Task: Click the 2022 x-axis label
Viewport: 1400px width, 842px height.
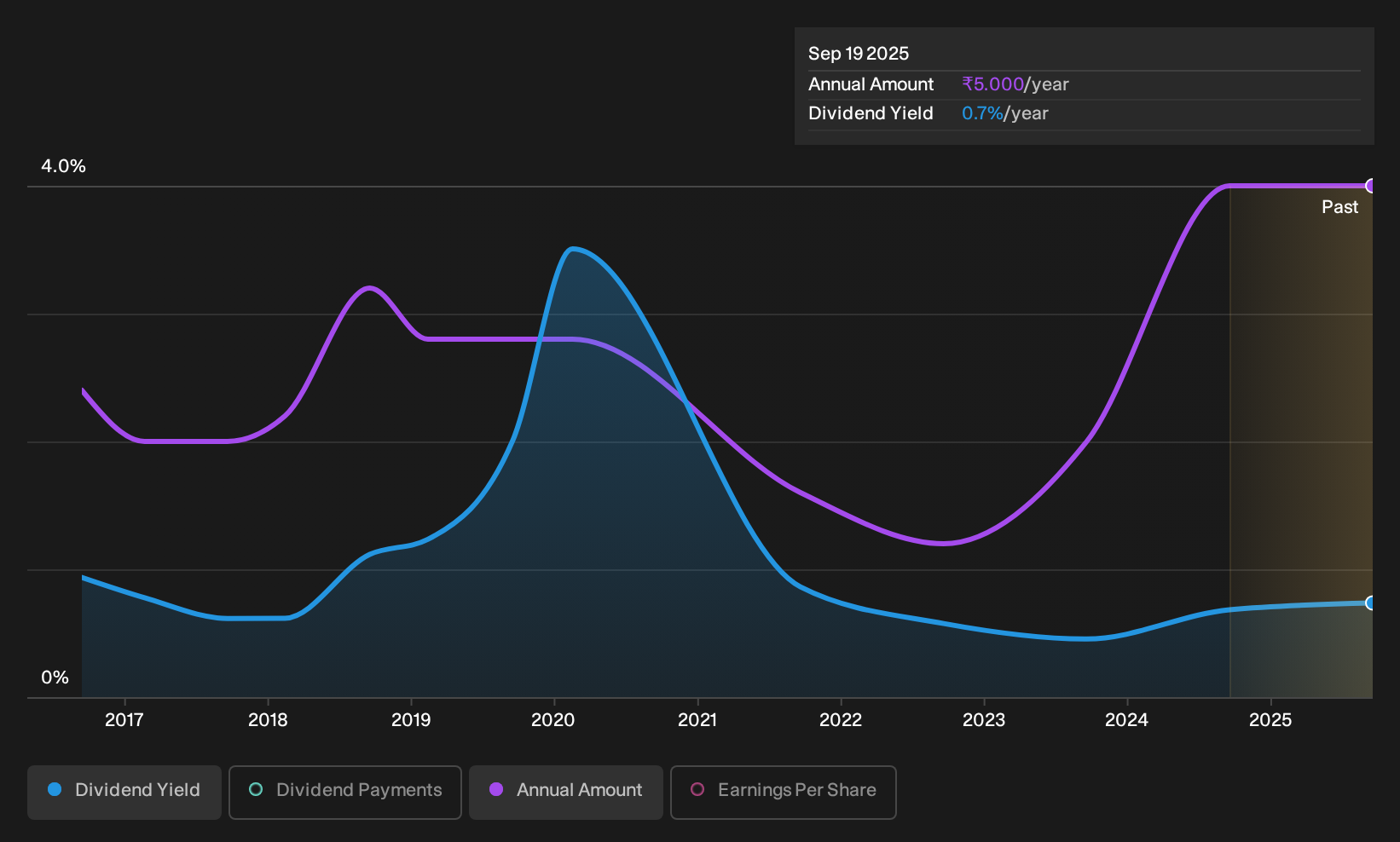Action: point(841,720)
